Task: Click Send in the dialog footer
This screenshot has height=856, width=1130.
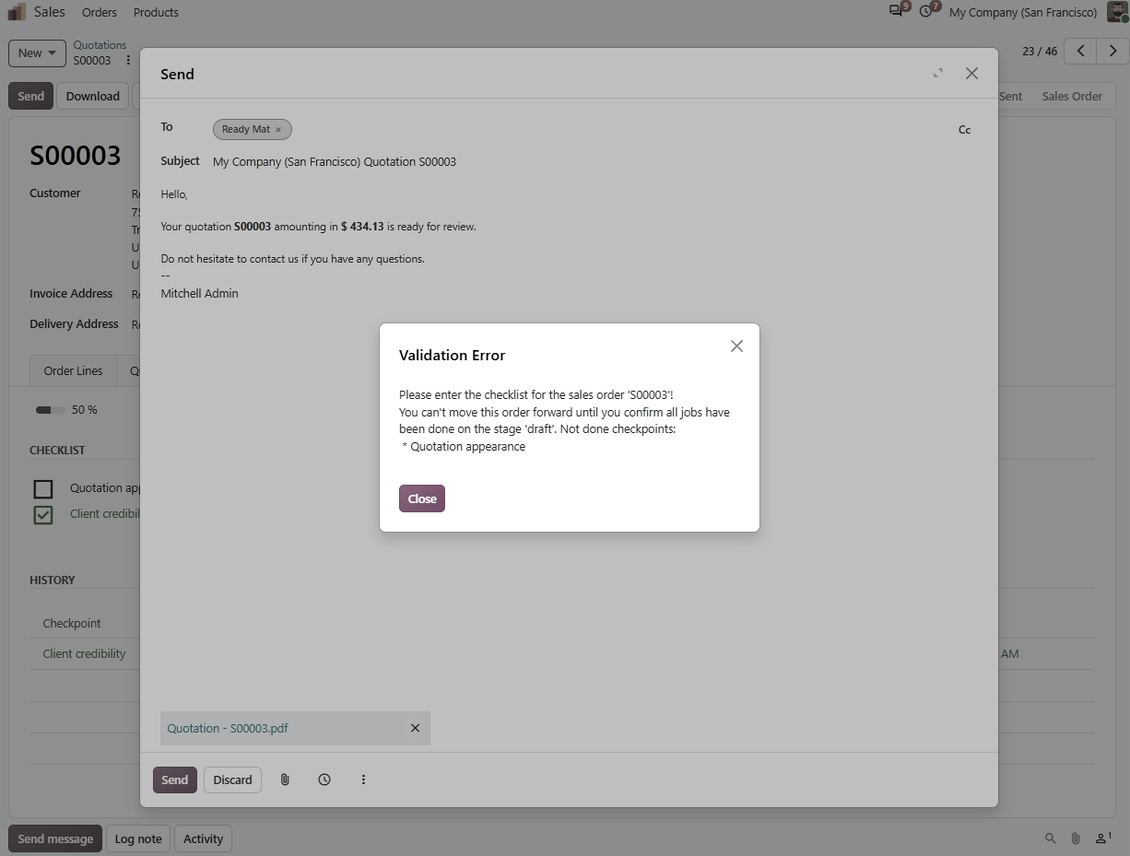Action: coord(174,780)
